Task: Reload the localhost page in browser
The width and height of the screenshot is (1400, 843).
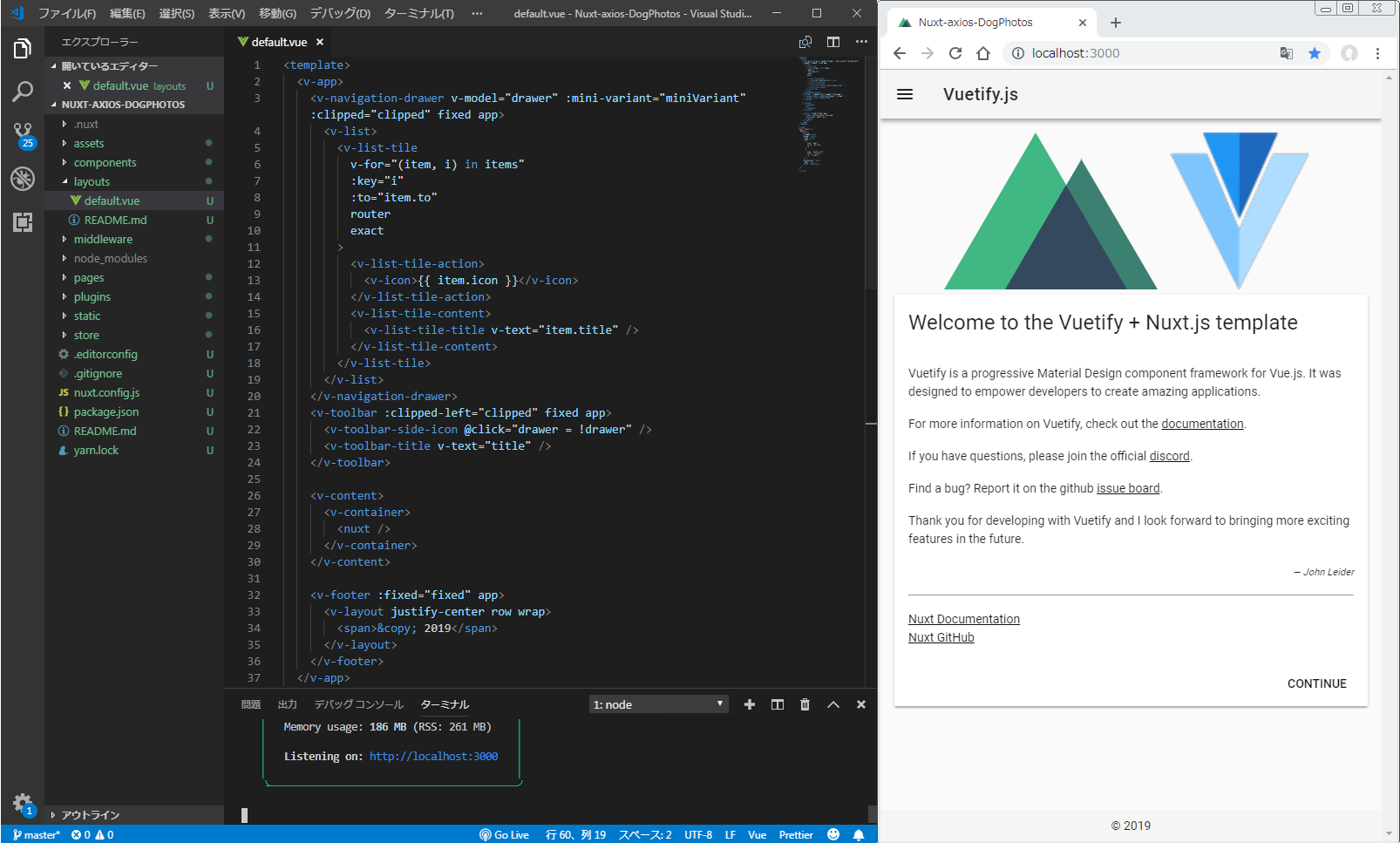Action: (x=955, y=53)
